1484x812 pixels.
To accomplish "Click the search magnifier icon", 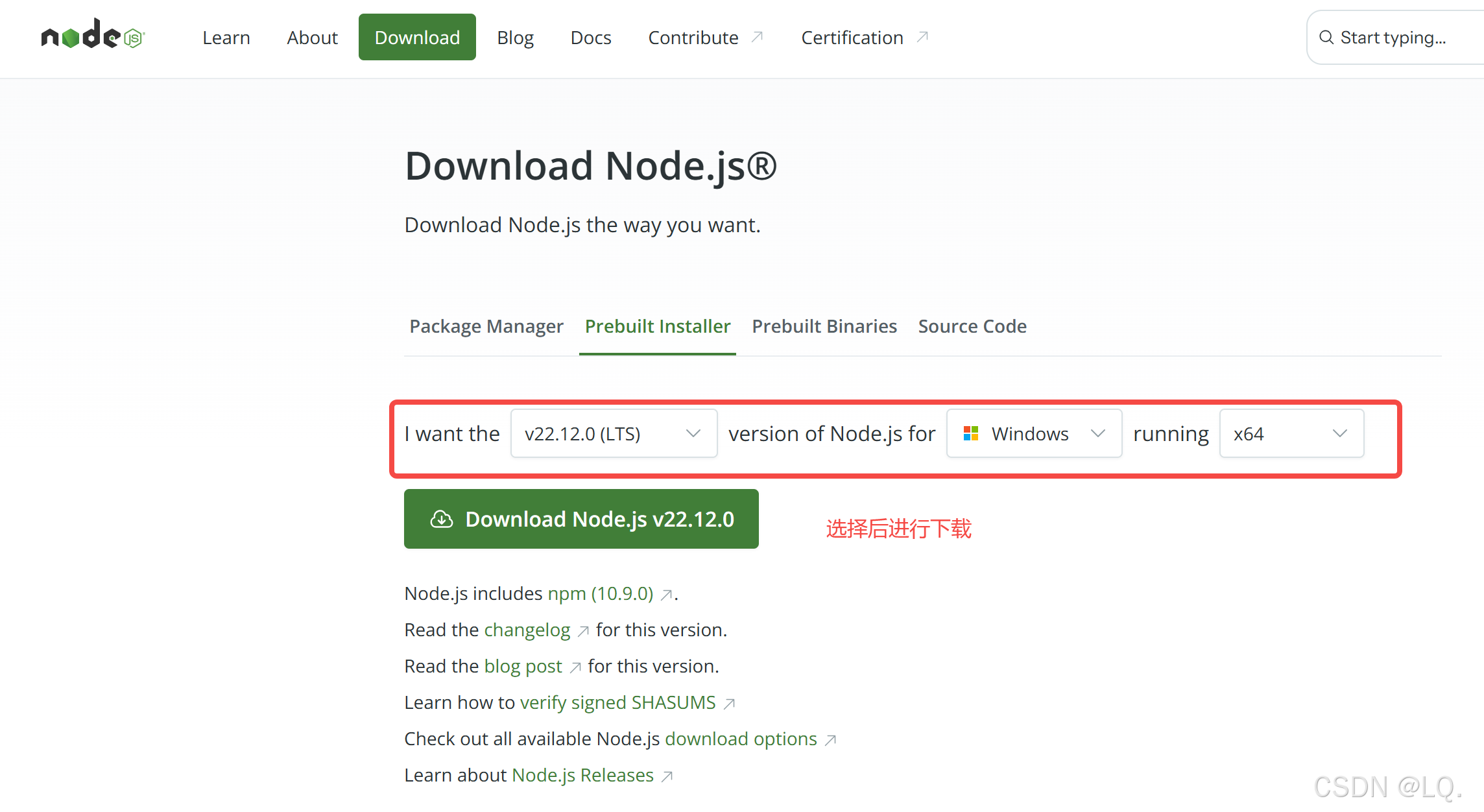I will (x=1326, y=38).
